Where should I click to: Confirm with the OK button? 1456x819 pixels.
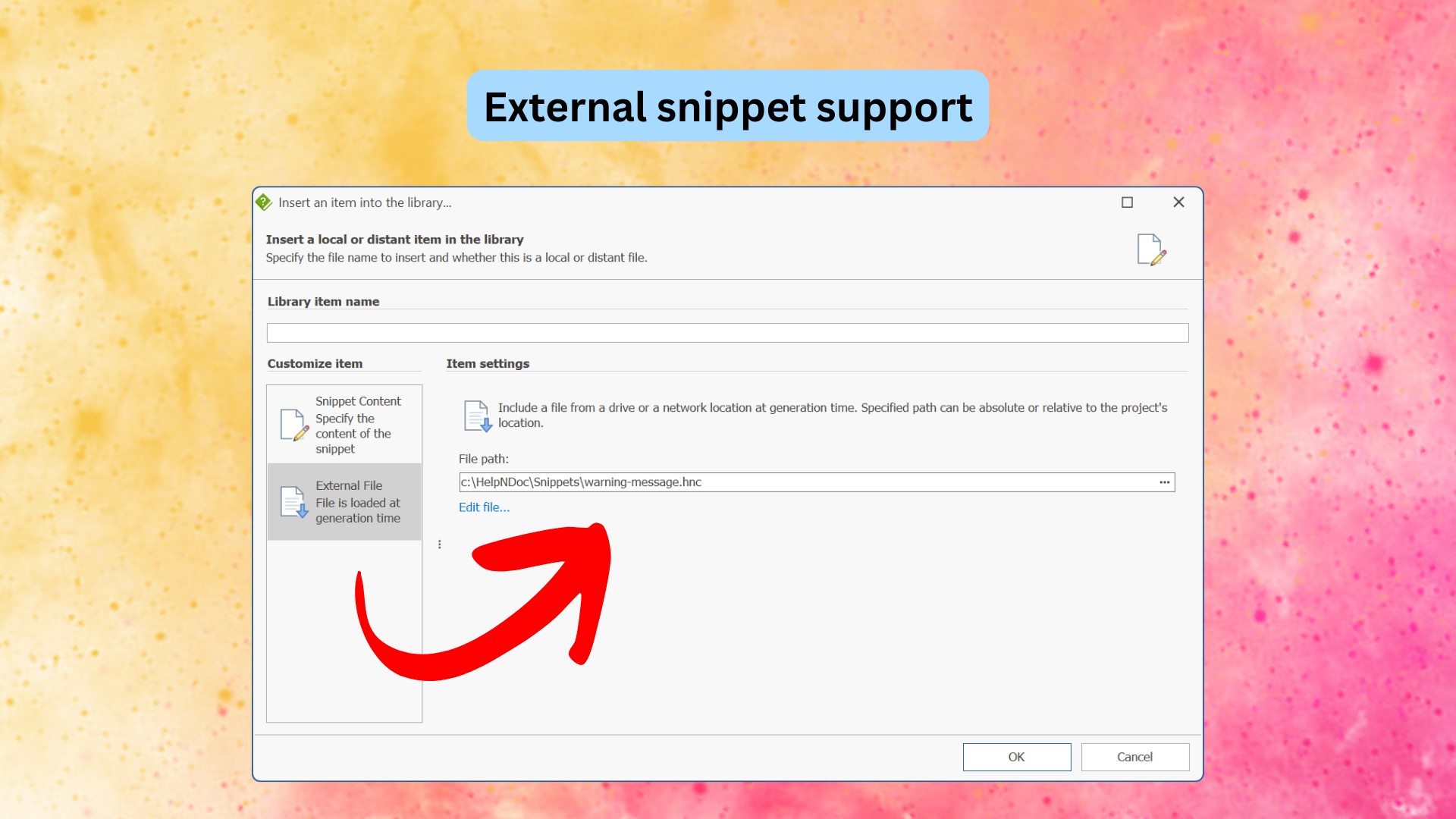point(1016,757)
